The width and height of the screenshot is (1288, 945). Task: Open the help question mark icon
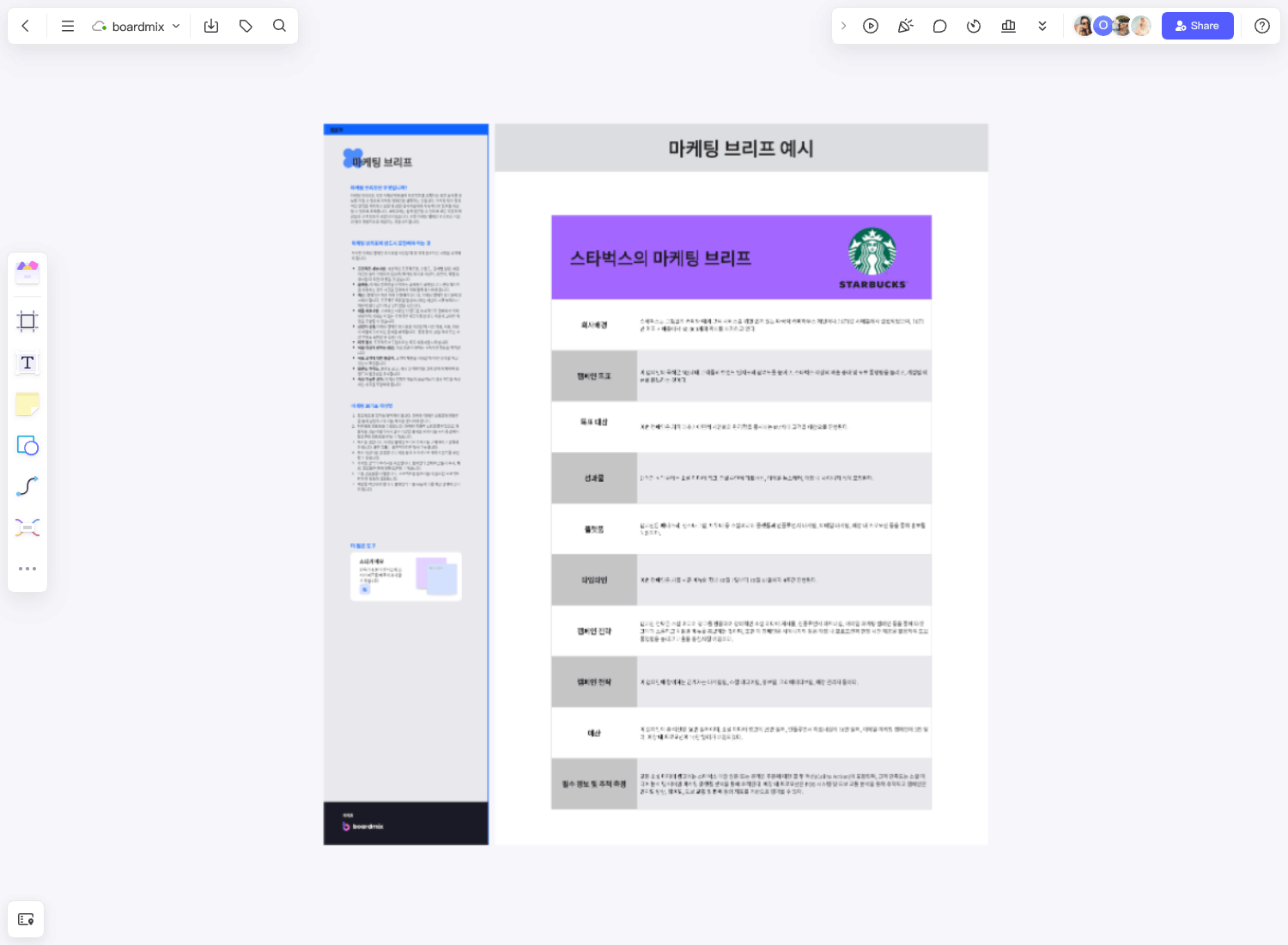(x=1261, y=26)
